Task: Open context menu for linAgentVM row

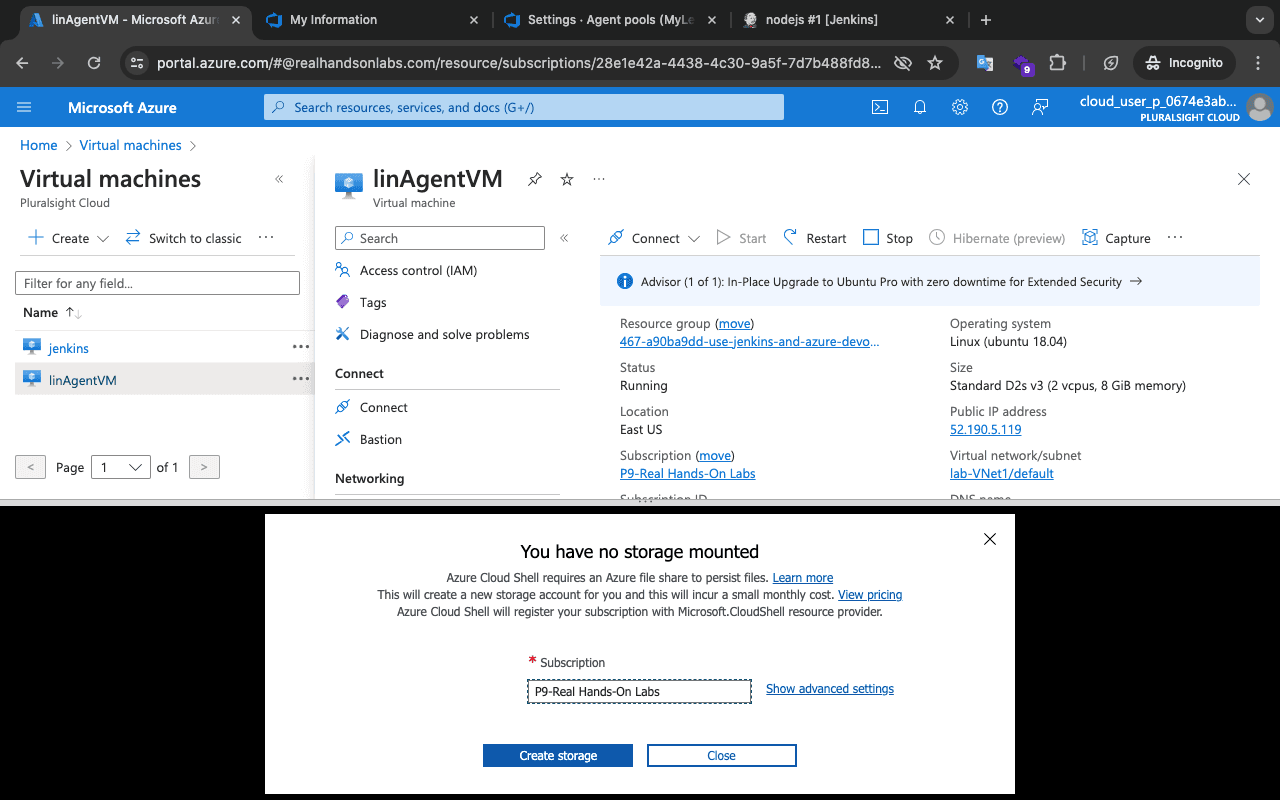Action: pos(300,379)
